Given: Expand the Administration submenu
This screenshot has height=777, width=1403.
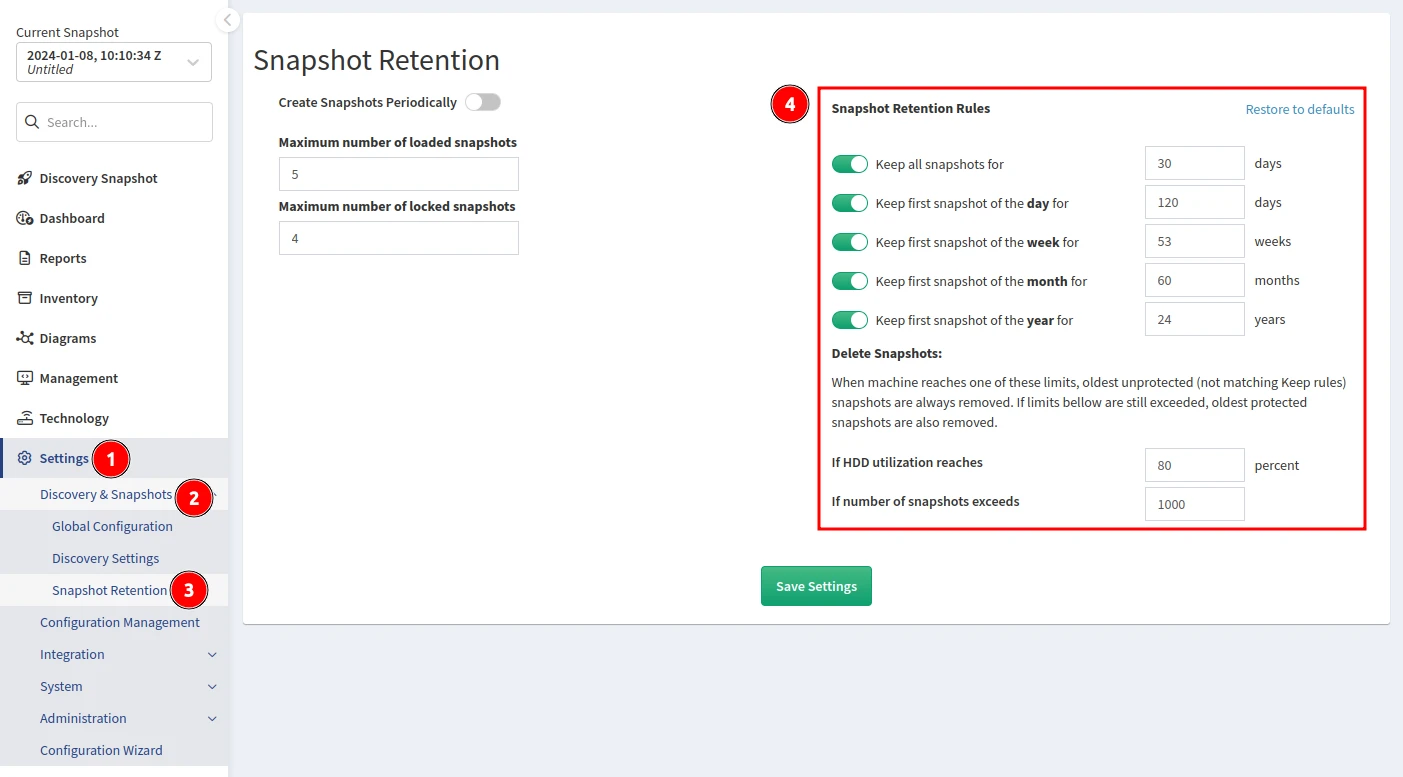Looking at the screenshot, I should click(x=212, y=719).
